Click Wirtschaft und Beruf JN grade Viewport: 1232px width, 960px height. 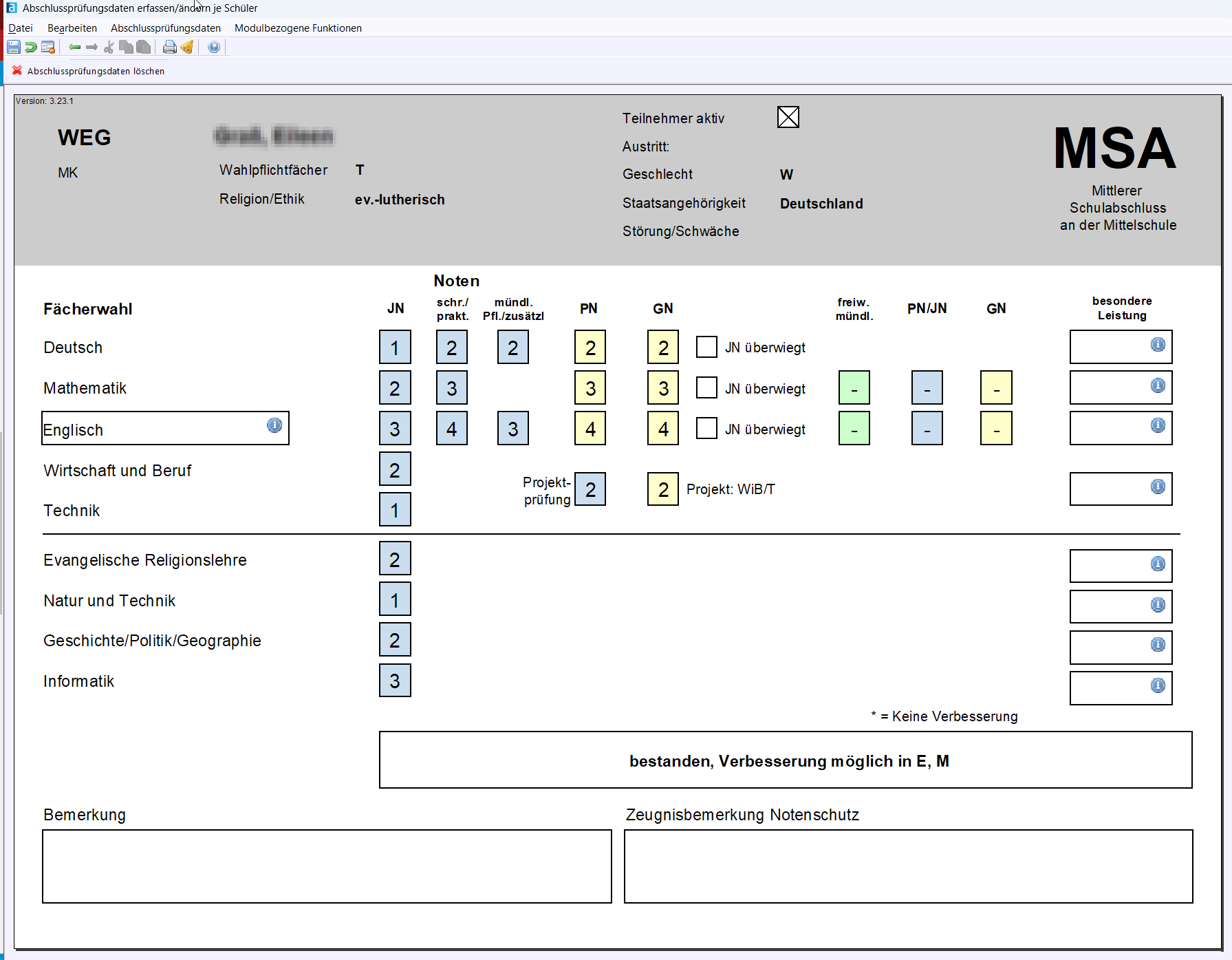395,469
